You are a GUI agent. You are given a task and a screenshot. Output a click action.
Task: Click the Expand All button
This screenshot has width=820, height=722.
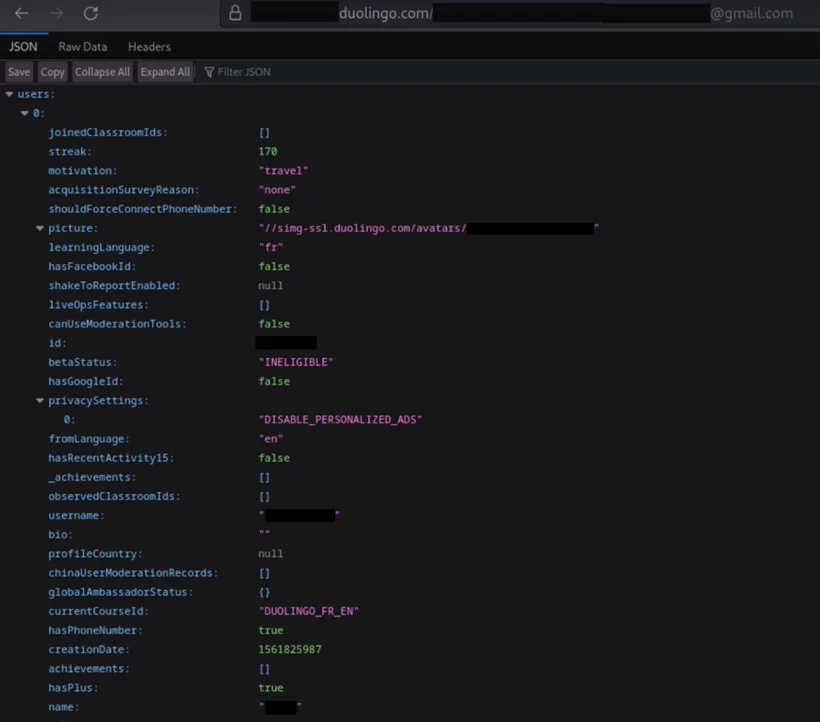pyautogui.click(x=165, y=72)
